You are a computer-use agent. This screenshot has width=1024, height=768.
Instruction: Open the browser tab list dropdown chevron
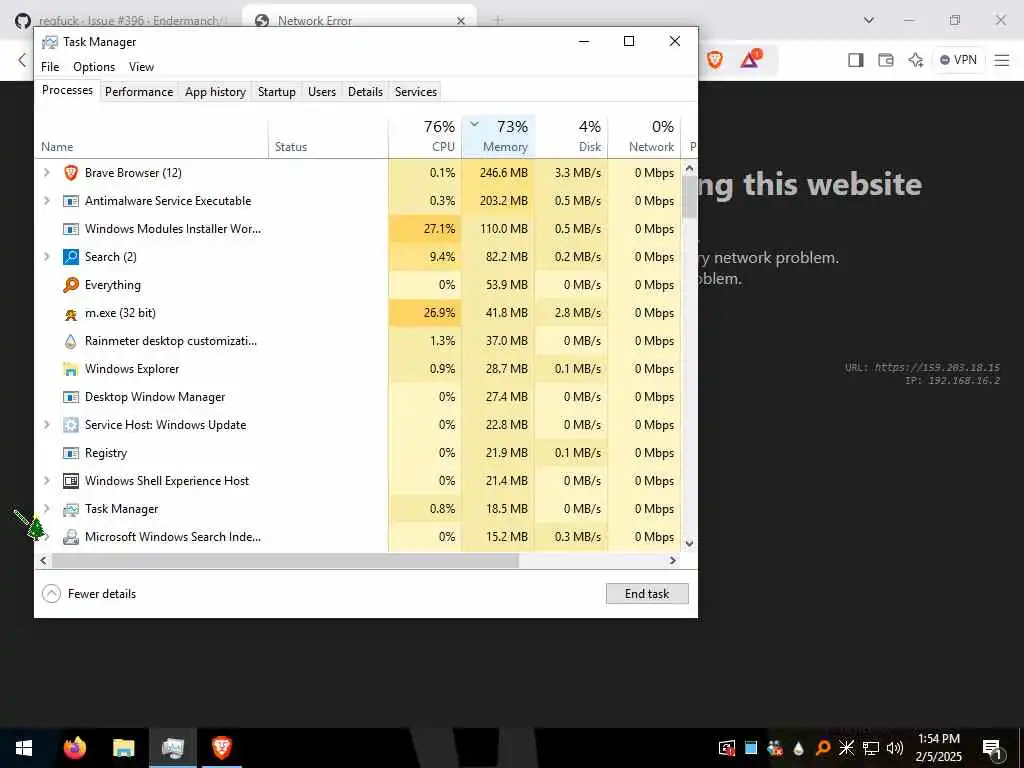click(869, 20)
